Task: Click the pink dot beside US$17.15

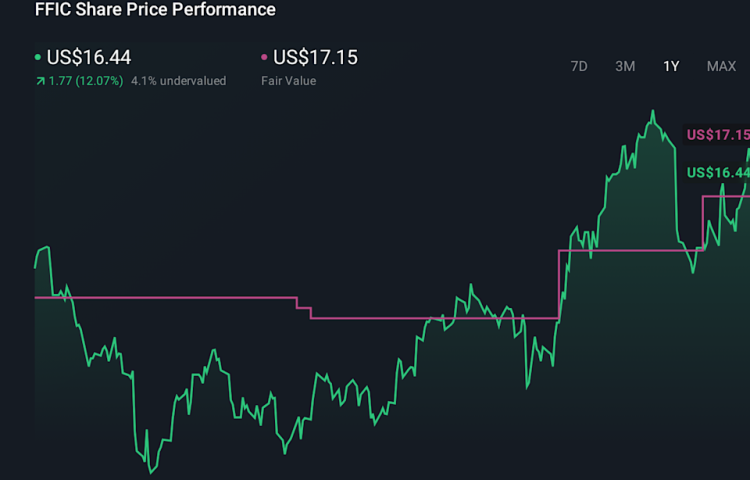Action: (x=264, y=58)
